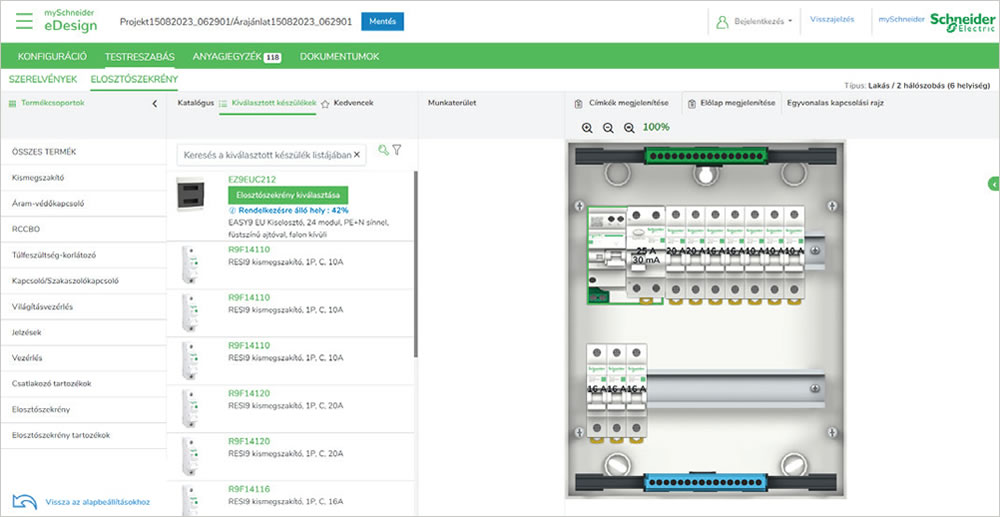Select the ELOSZTÓSZEKRÉNY sub-tab

[x=134, y=80]
